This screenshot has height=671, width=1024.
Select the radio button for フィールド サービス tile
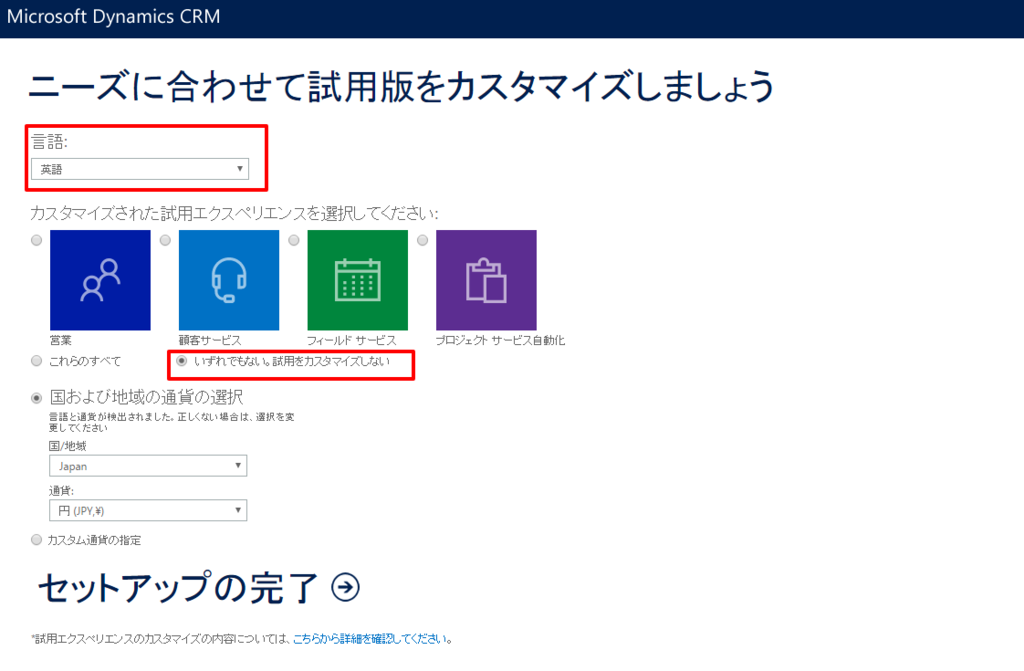[294, 240]
